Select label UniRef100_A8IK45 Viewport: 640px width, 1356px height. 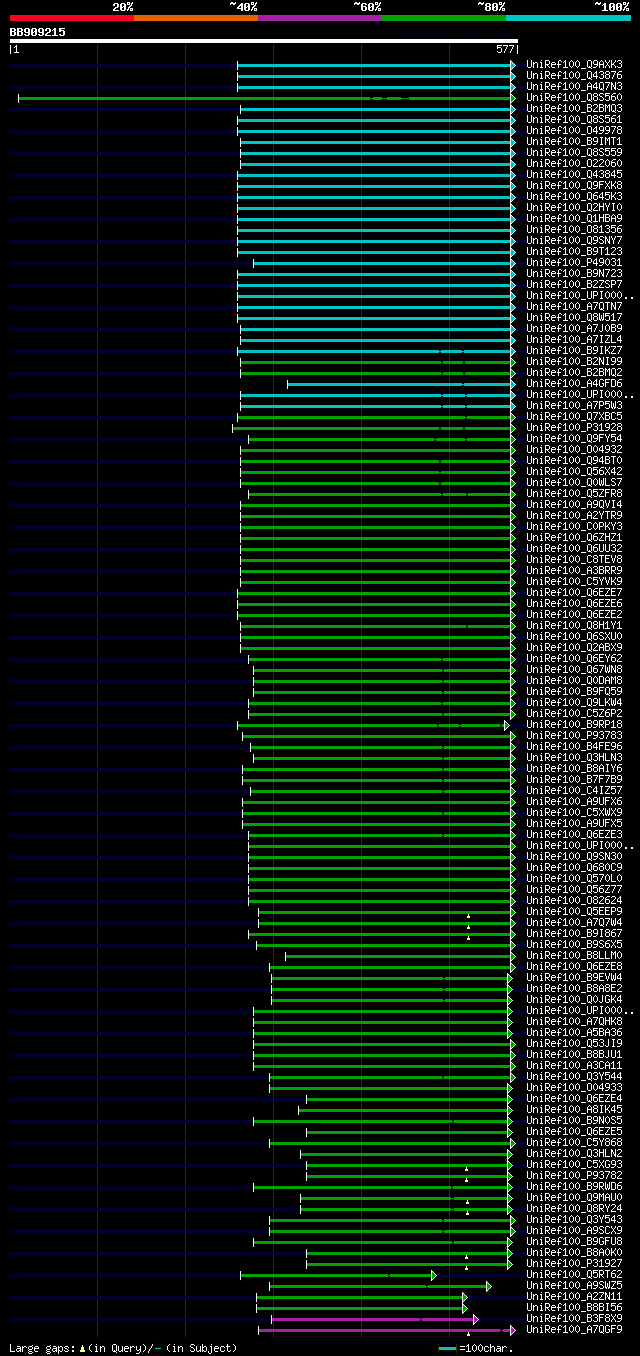[574, 1110]
